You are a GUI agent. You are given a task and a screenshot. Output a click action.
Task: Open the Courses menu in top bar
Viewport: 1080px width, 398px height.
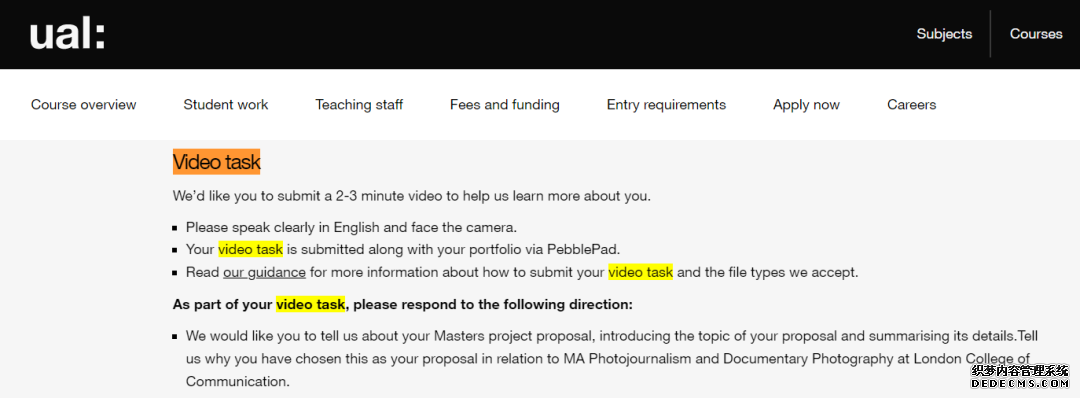pos(1036,34)
